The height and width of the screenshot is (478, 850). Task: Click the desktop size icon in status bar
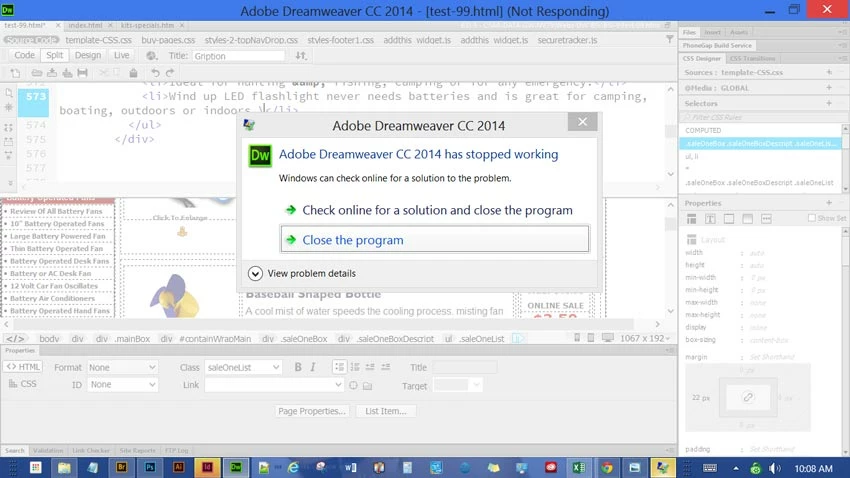(x=608, y=338)
